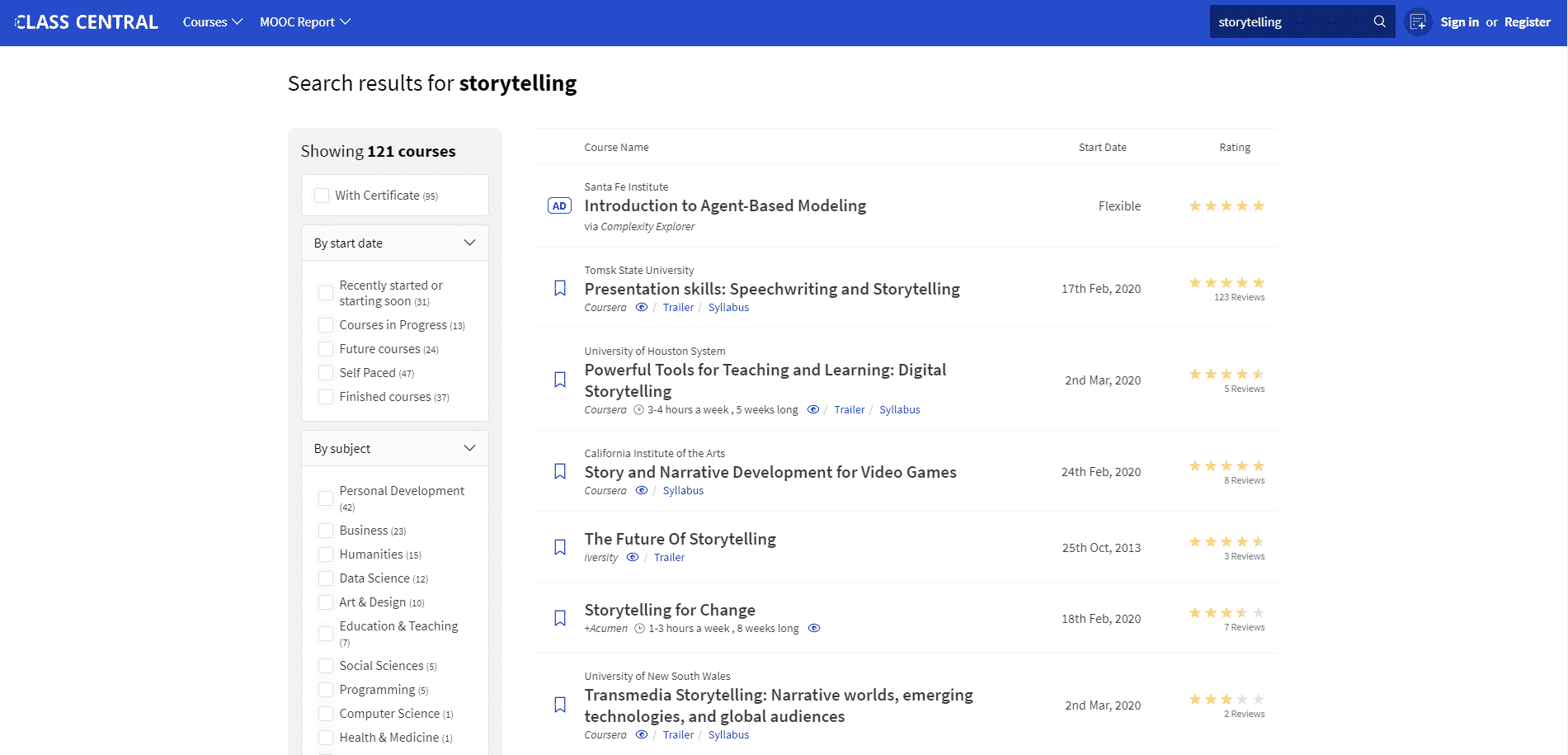The width and height of the screenshot is (1568, 755).
Task: Click the search magnifier icon
Action: (1379, 21)
